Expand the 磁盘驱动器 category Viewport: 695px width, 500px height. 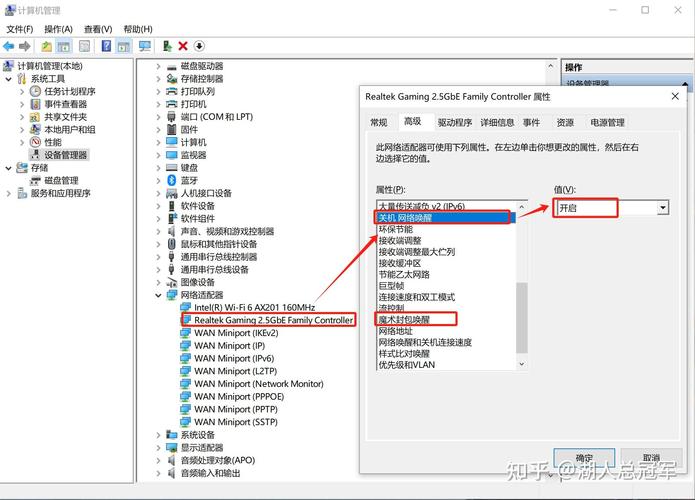tap(158, 66)
